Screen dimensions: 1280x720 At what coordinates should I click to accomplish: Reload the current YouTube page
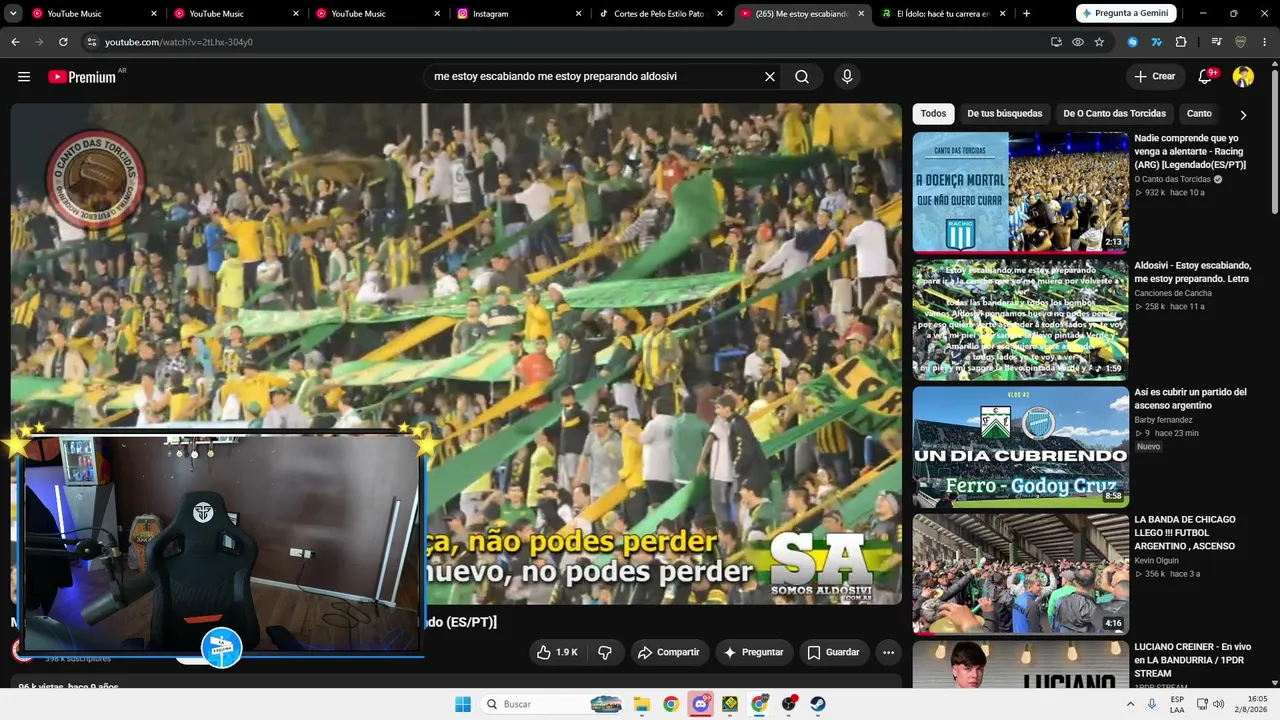coord(63,42)
